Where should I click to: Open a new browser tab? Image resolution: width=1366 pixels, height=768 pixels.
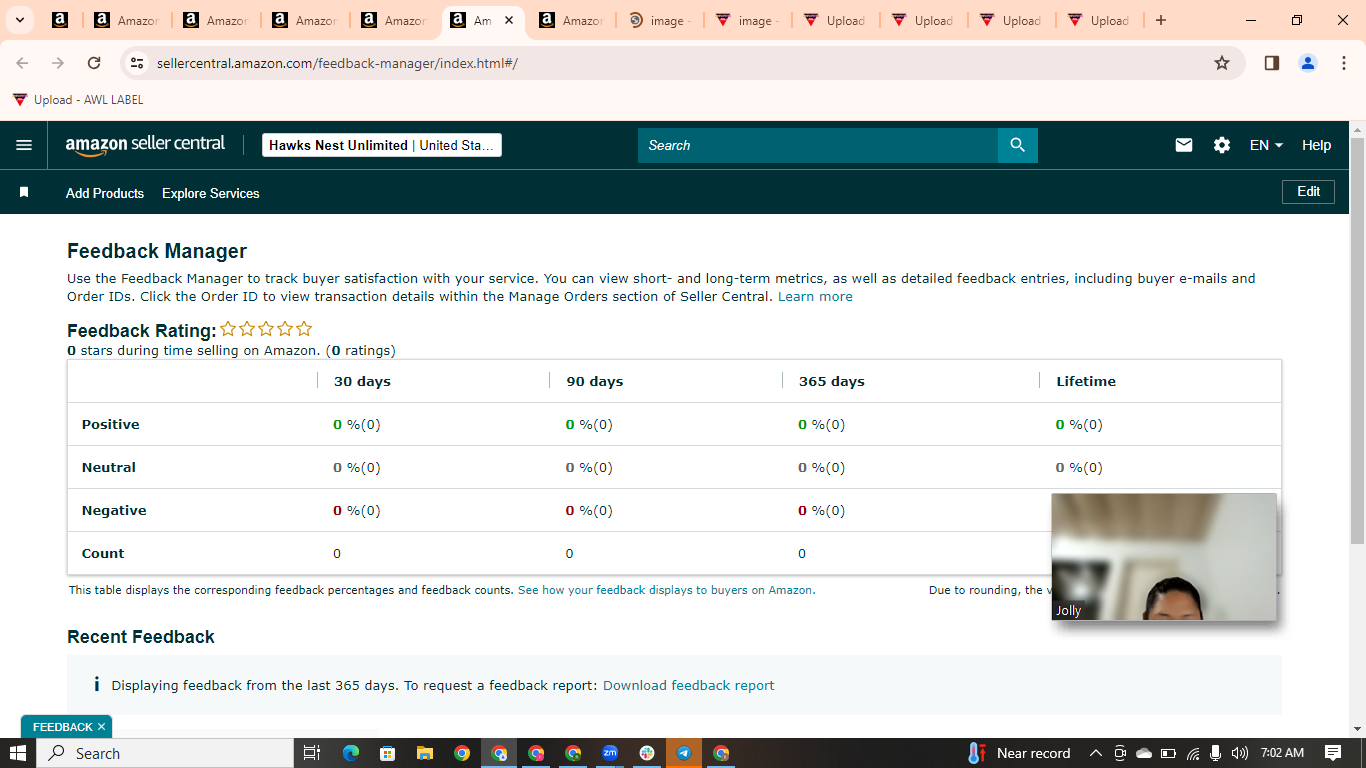(x=1160, y=20)
